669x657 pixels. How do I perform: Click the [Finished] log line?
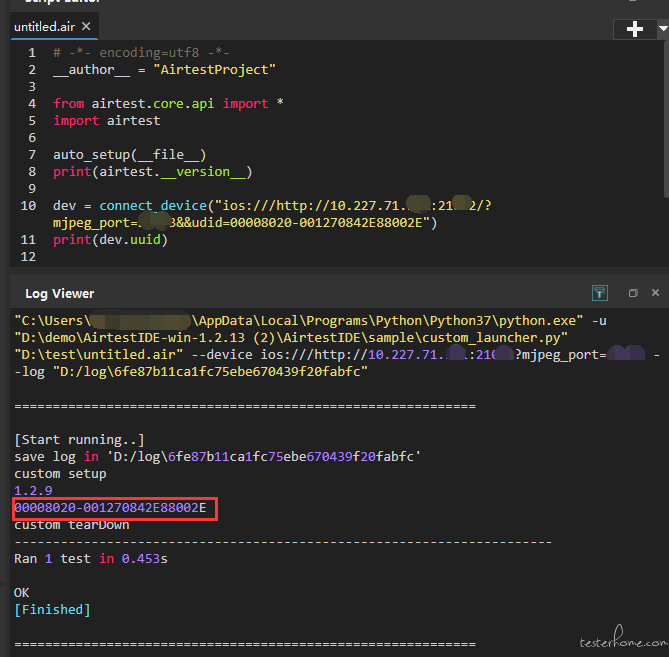52,610
